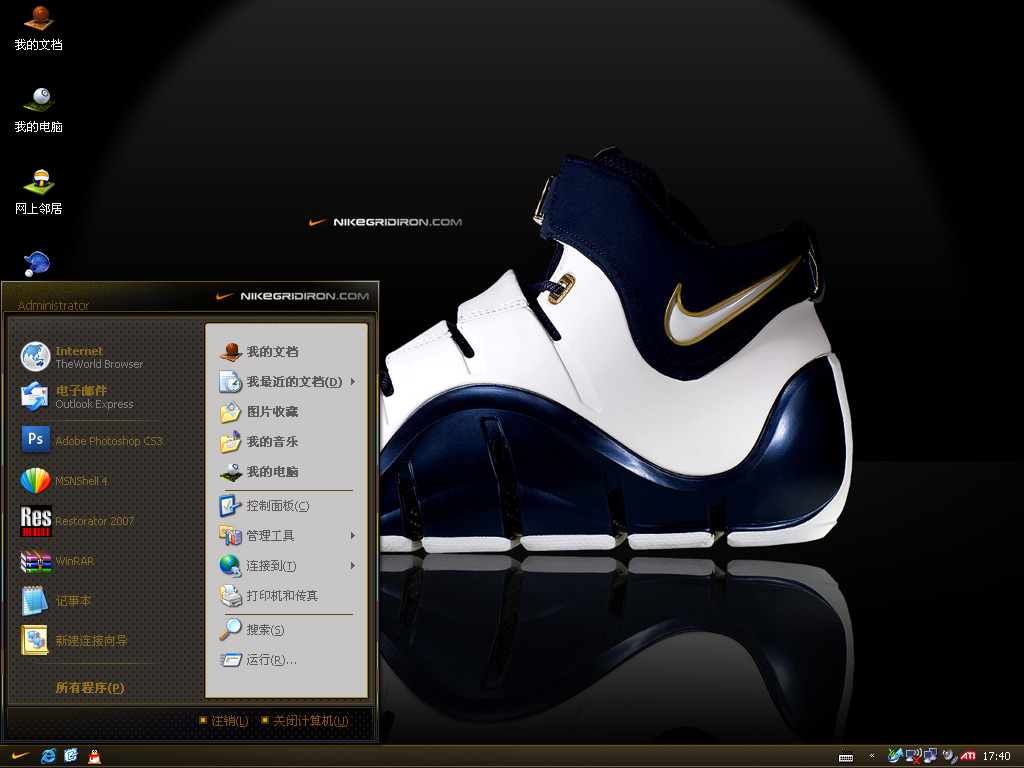Start the 新建连接向导 wizard

74,641
